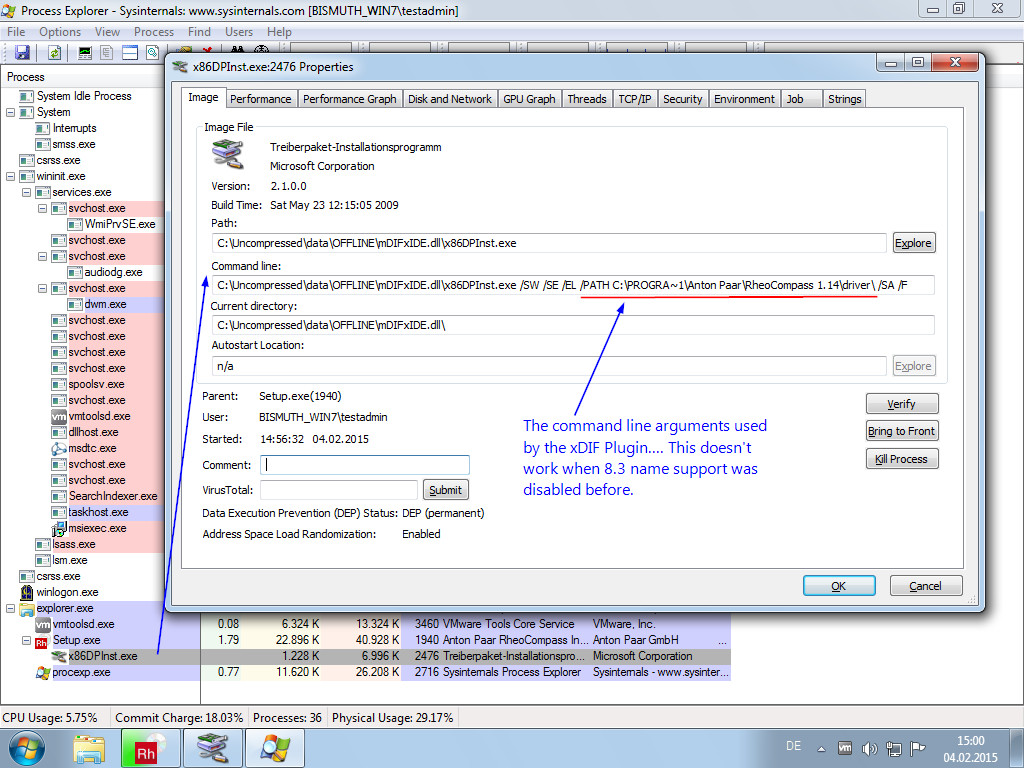1024x768 pixels.
Task: Collapse svchost.exe node containing WmiPrvSE.exe
Action: pyautogui.click(x=42, y=208)
